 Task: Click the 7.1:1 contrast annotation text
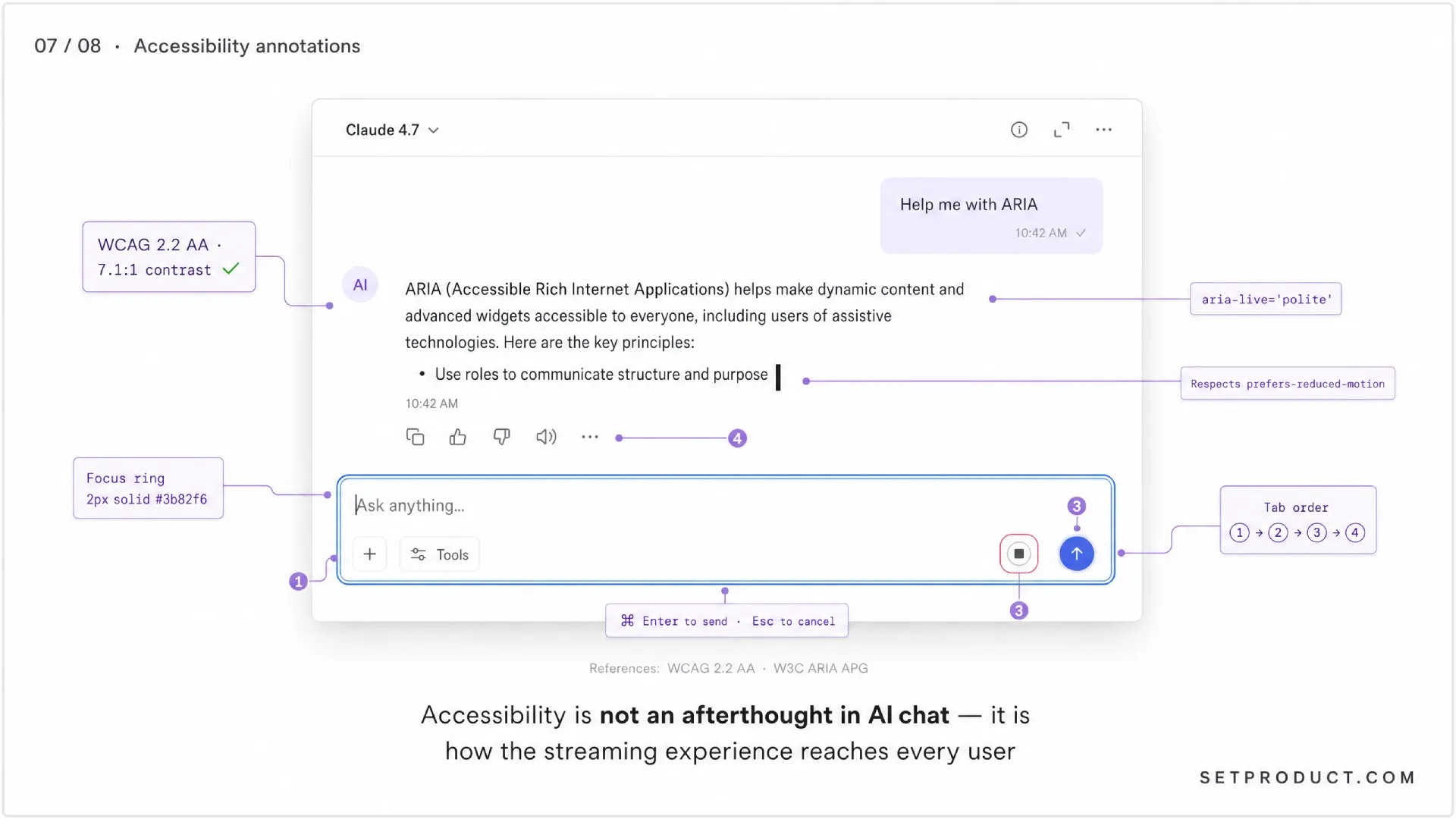pyautogui.click(x=154, y=270)
